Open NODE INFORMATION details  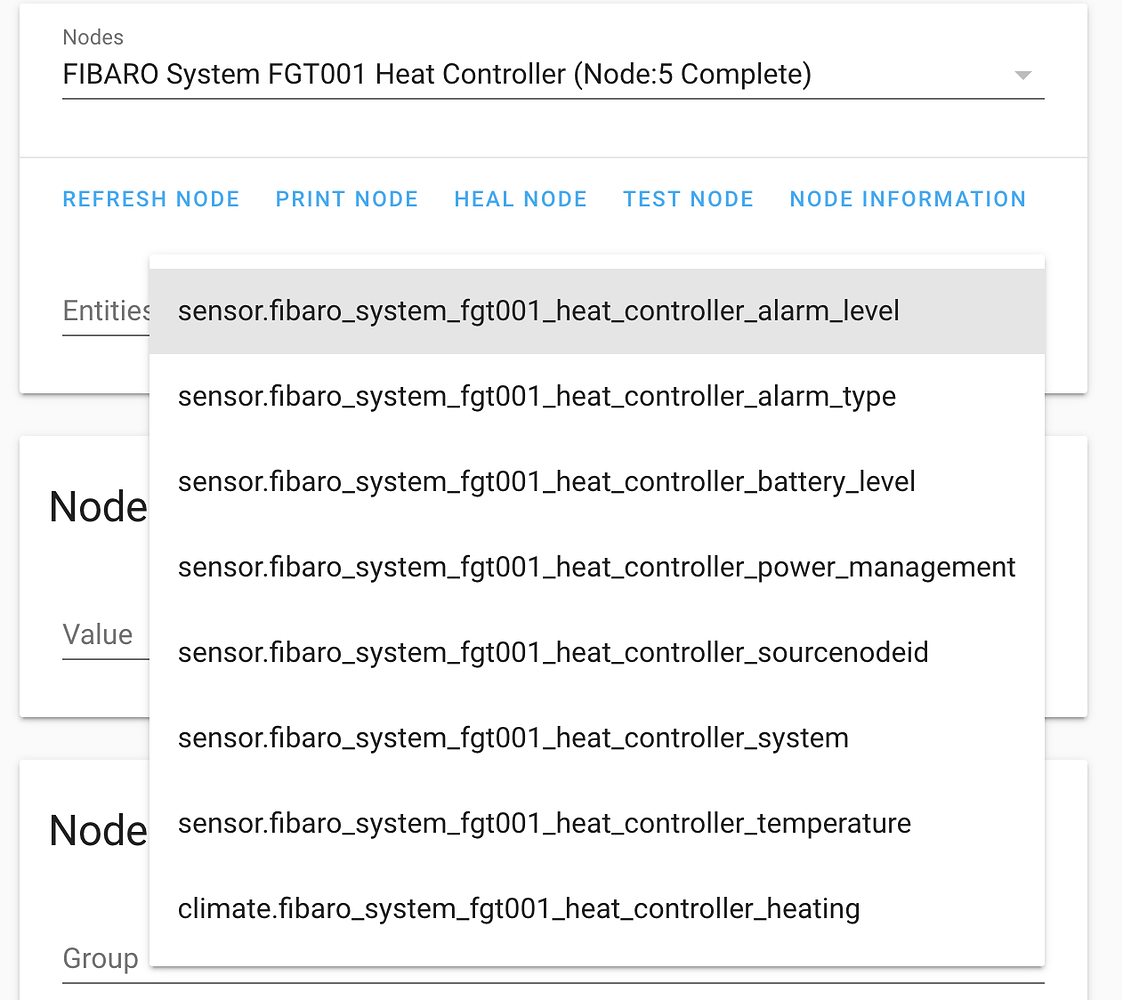(x=907, y=198)
